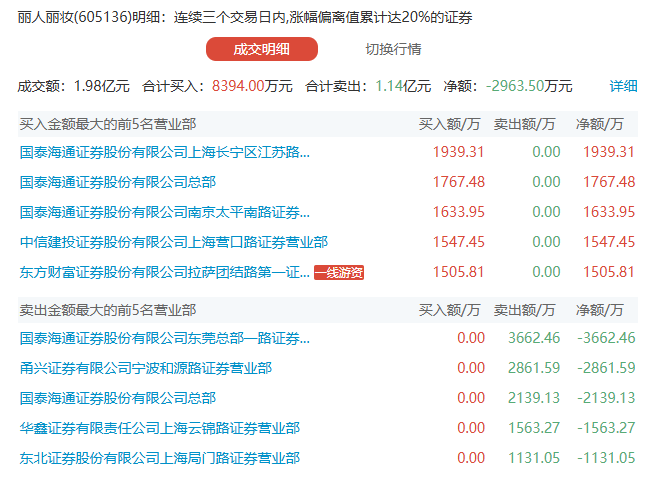Click 净额/万 column header in buy table
The height and width of the screenshot is (485, 657).
[x=600, y=124]
